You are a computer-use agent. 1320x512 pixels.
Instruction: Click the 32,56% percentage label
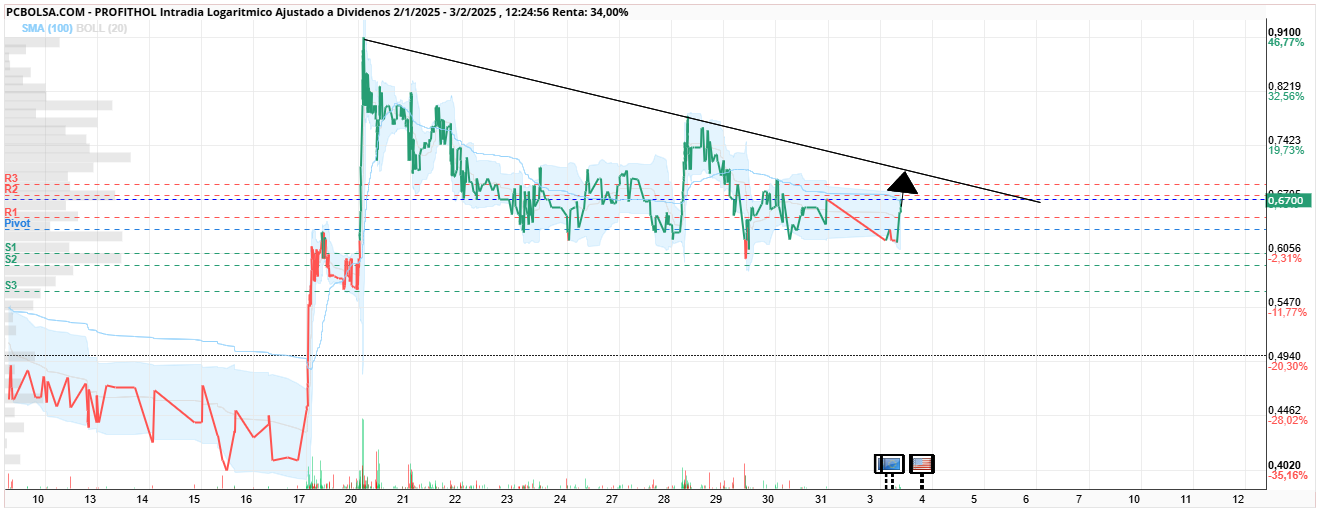click(x=1286, y=97)
